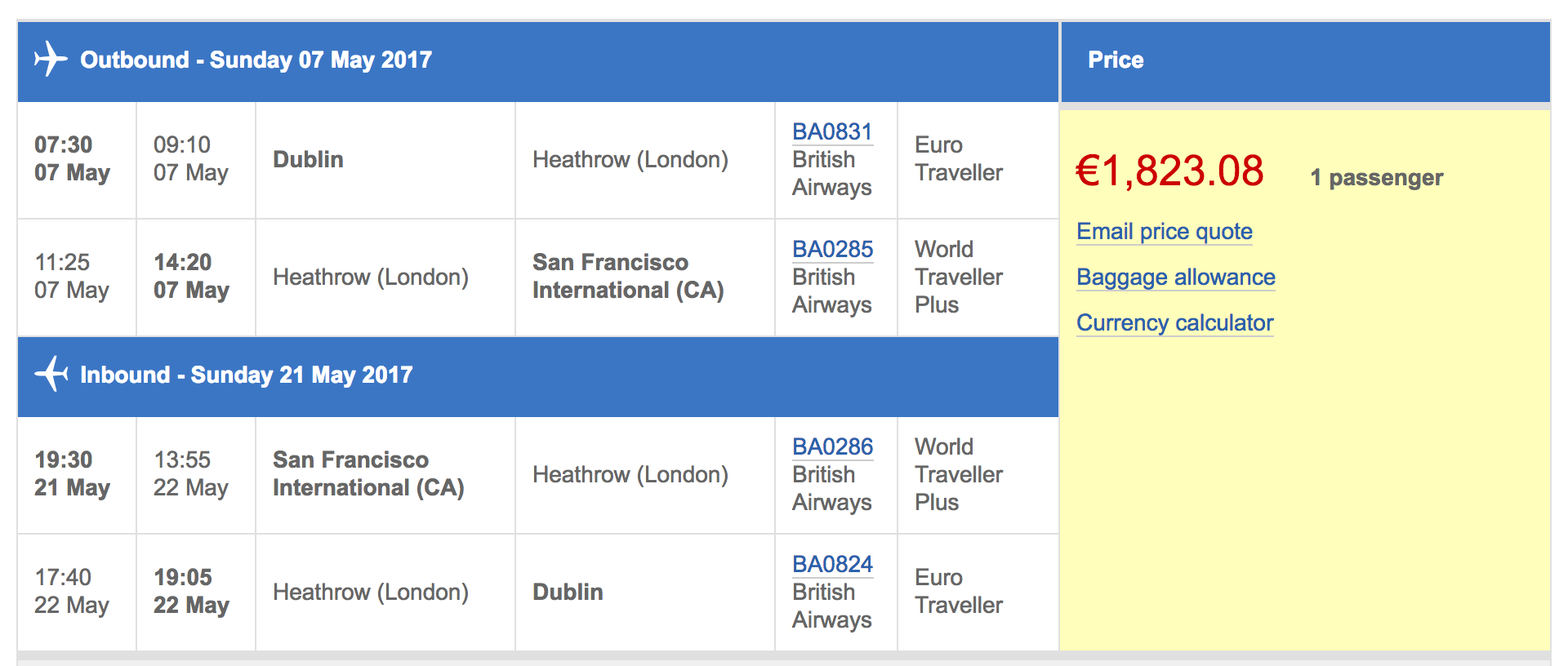The width and height of the screenshot is (1568, 666).
Task: Click the 19:30 21 May departure cell
Action: (x=72, y=474)
